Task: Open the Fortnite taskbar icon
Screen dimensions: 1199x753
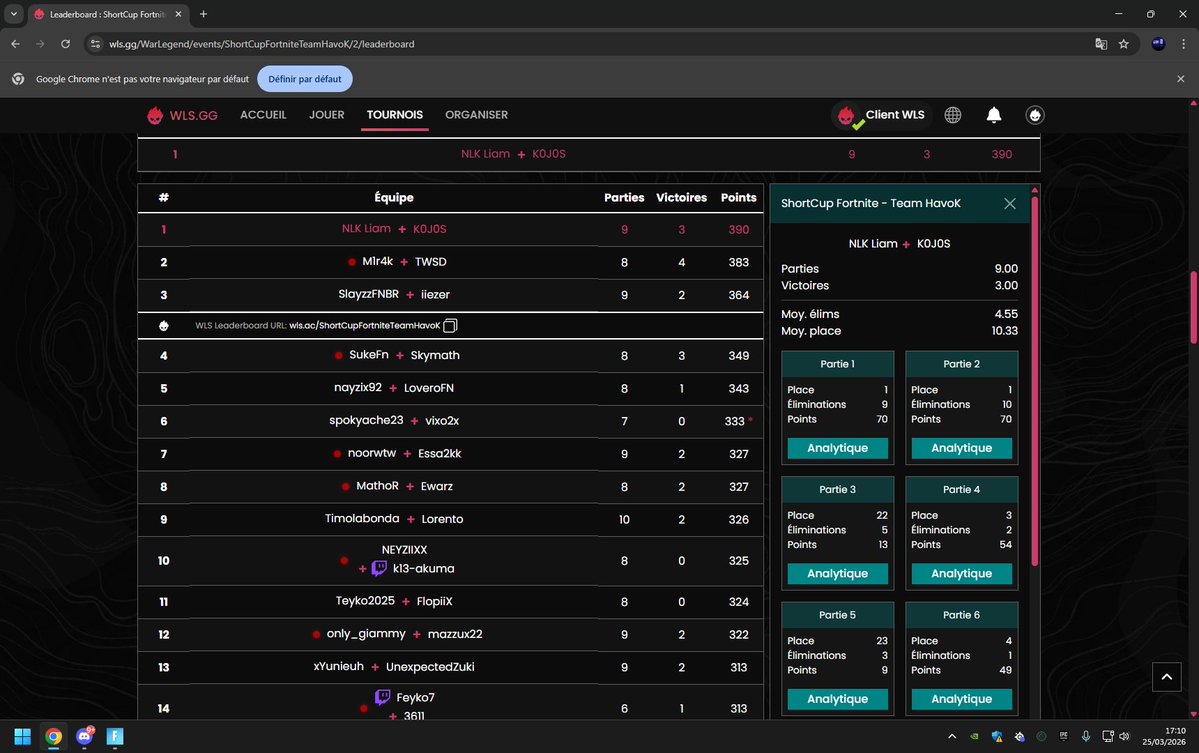Action: point(115,736)
